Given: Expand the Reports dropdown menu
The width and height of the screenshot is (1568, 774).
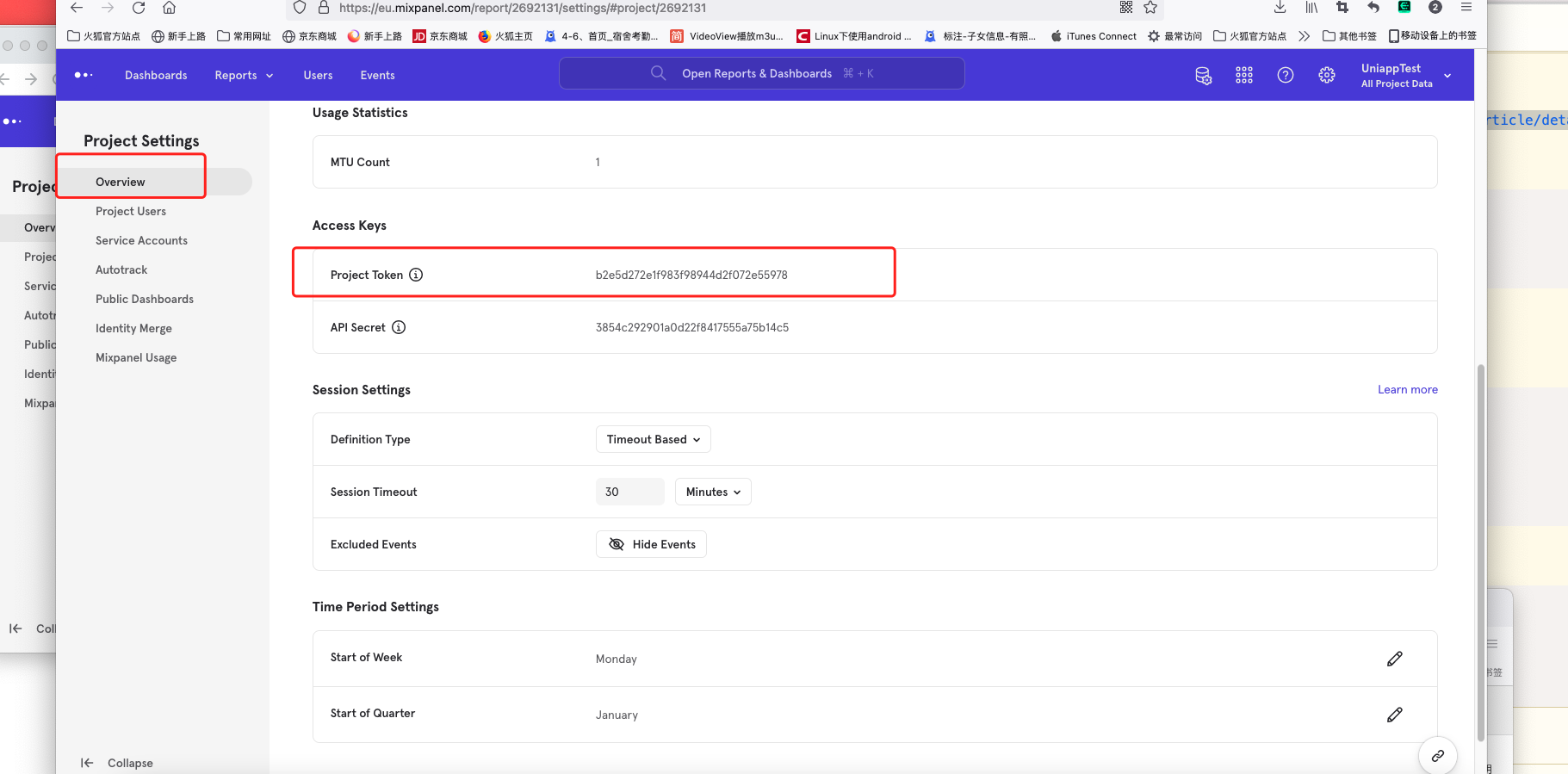Looking at the screenshot, I should pos(244,75).
